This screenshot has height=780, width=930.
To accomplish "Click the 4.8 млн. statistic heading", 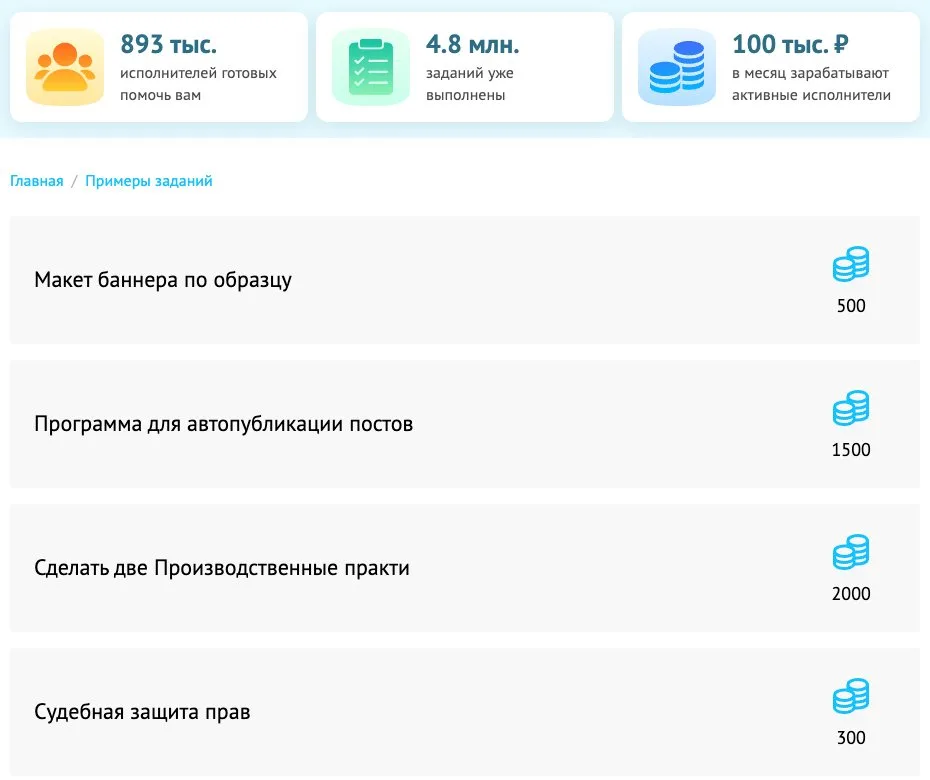I will (473, 44).
